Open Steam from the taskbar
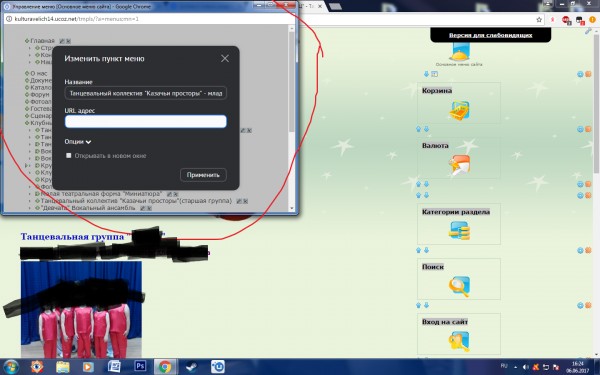The height and width of the screenshot is (375, 600). pos(191,367)
